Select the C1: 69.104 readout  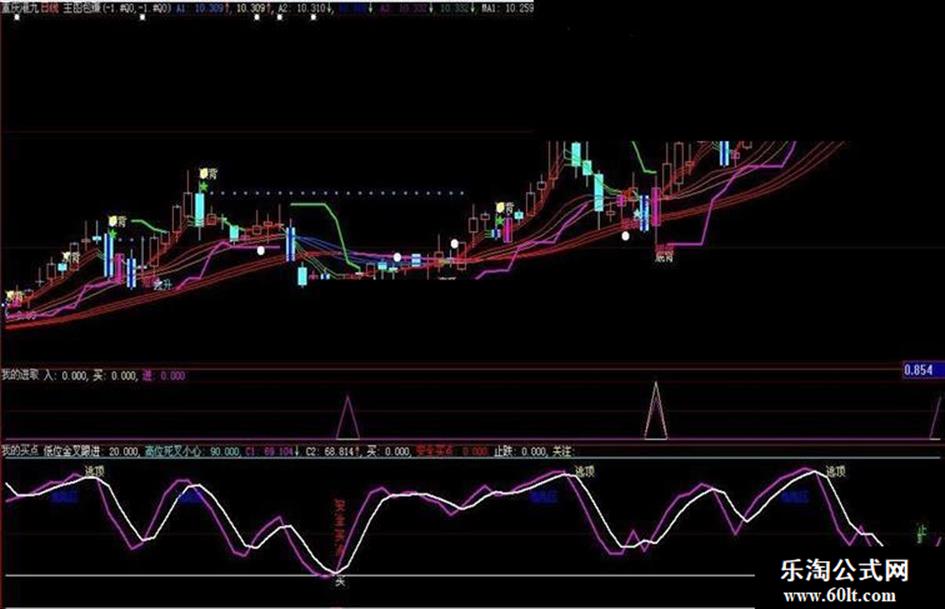coord(271,451)
